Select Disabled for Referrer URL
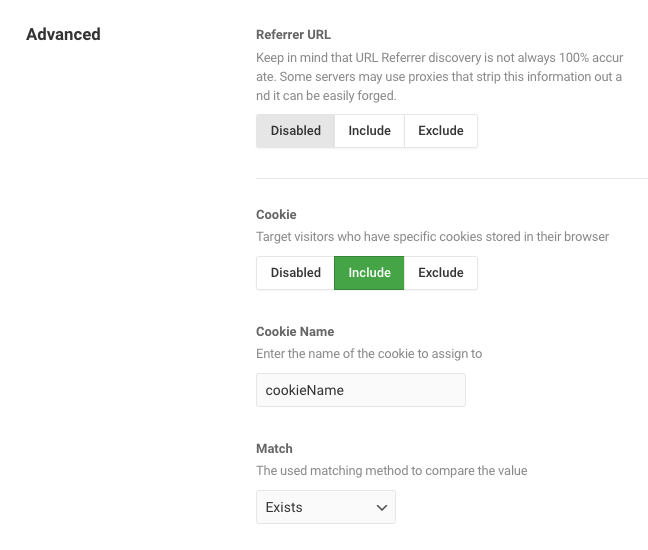Viewport: 648px width, 550px height. tap(295, 131)
